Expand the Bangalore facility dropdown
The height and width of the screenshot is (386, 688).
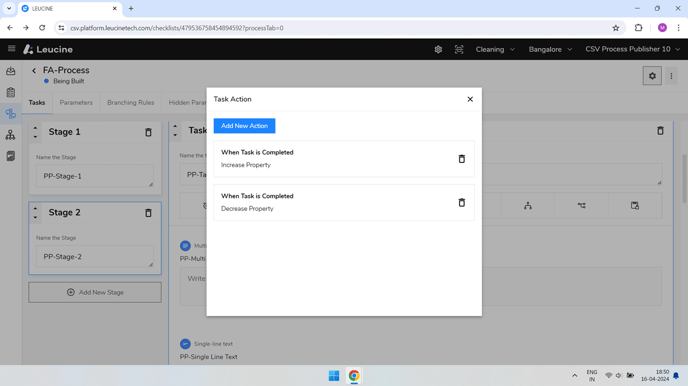pos(550,50)
